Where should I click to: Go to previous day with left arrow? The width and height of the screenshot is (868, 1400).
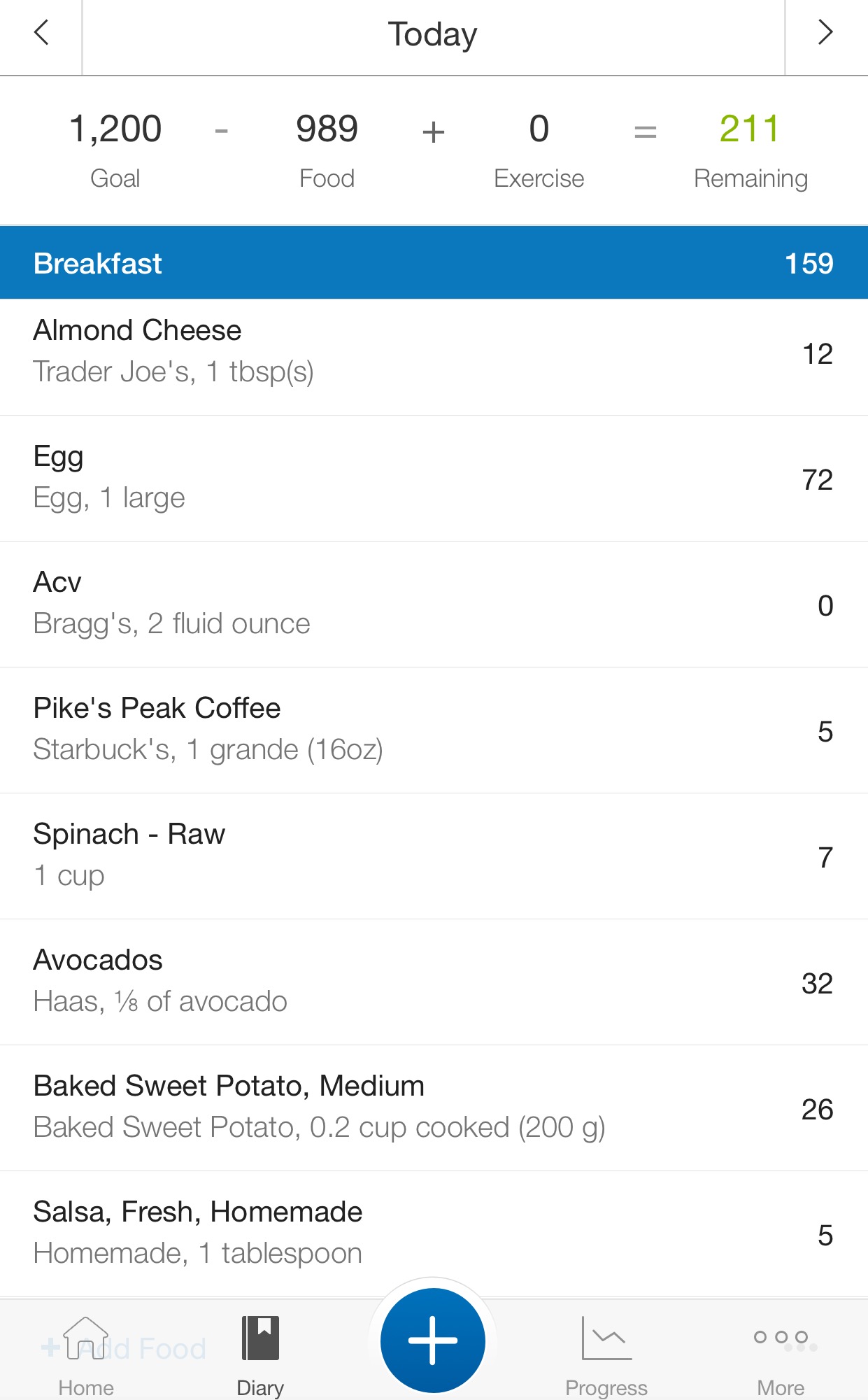[x=41, y=33]
